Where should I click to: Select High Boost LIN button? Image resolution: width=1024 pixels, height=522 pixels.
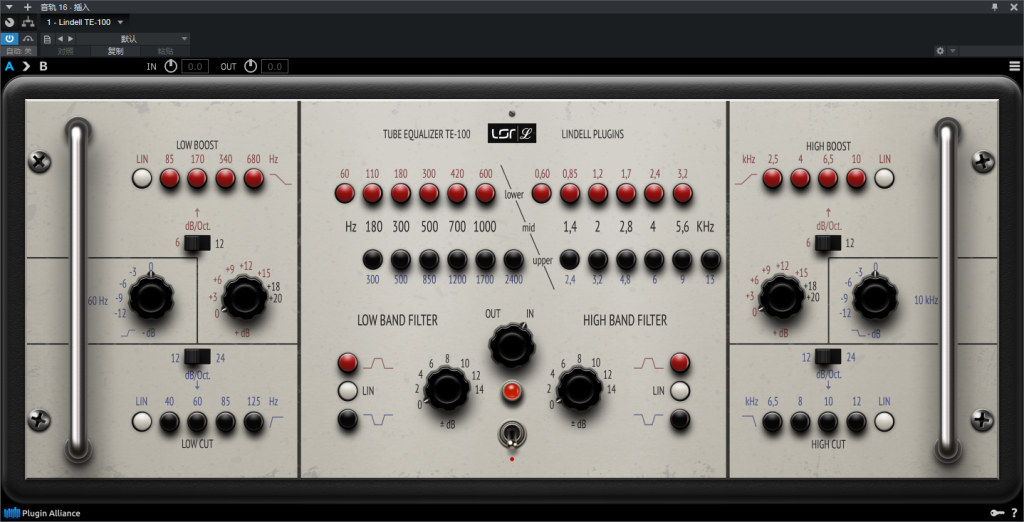point(884,178)
